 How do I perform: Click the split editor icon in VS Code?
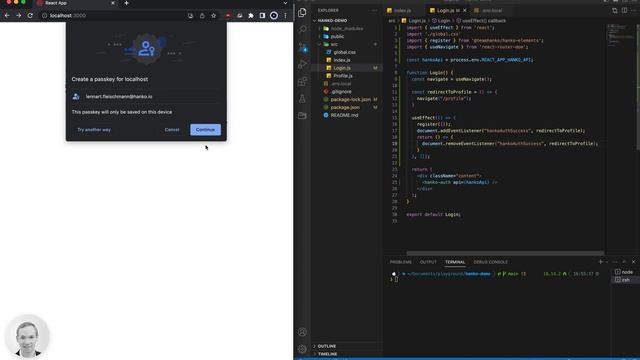pos(624,11)
